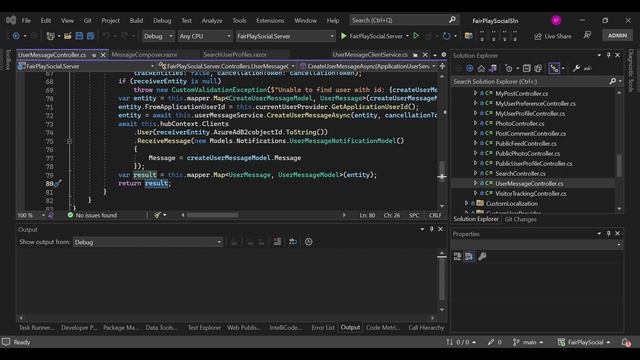Click CRLF line ending indicator
Image resolution: width=640 pixels, height=360 pixels.
(x=435, y=215)
